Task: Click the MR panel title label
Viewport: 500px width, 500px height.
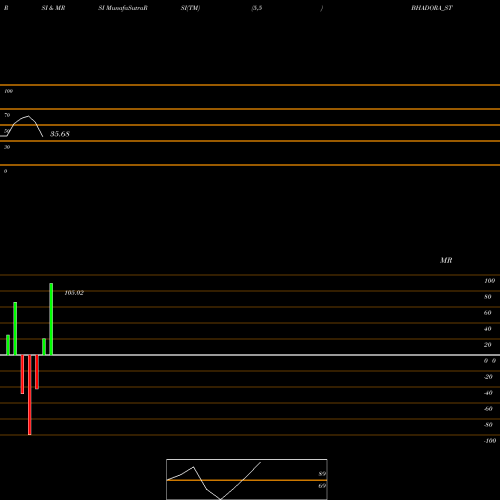Action: click(446, 260)
